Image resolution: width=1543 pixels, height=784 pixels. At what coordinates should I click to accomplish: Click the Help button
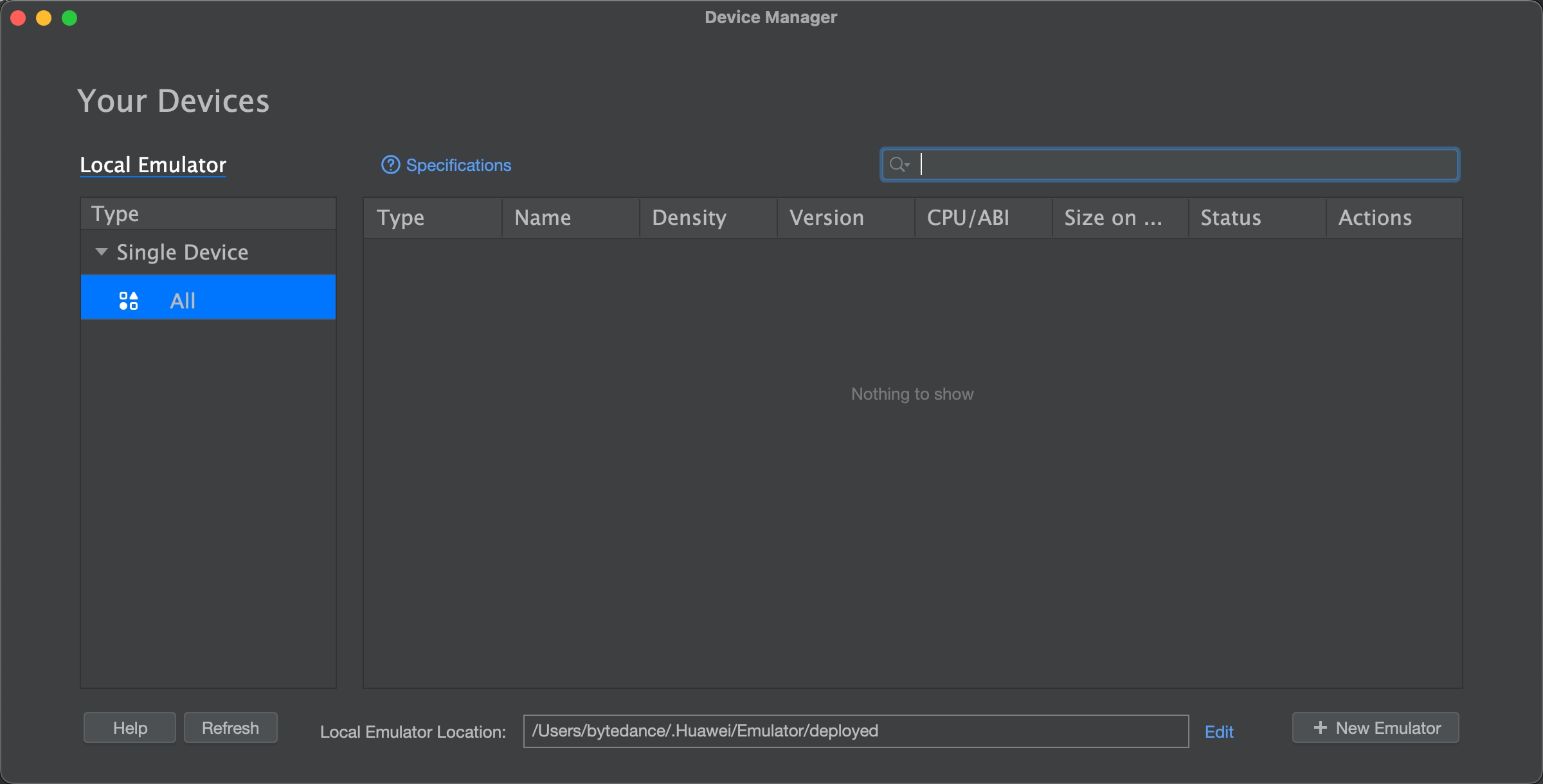(130, 727)
